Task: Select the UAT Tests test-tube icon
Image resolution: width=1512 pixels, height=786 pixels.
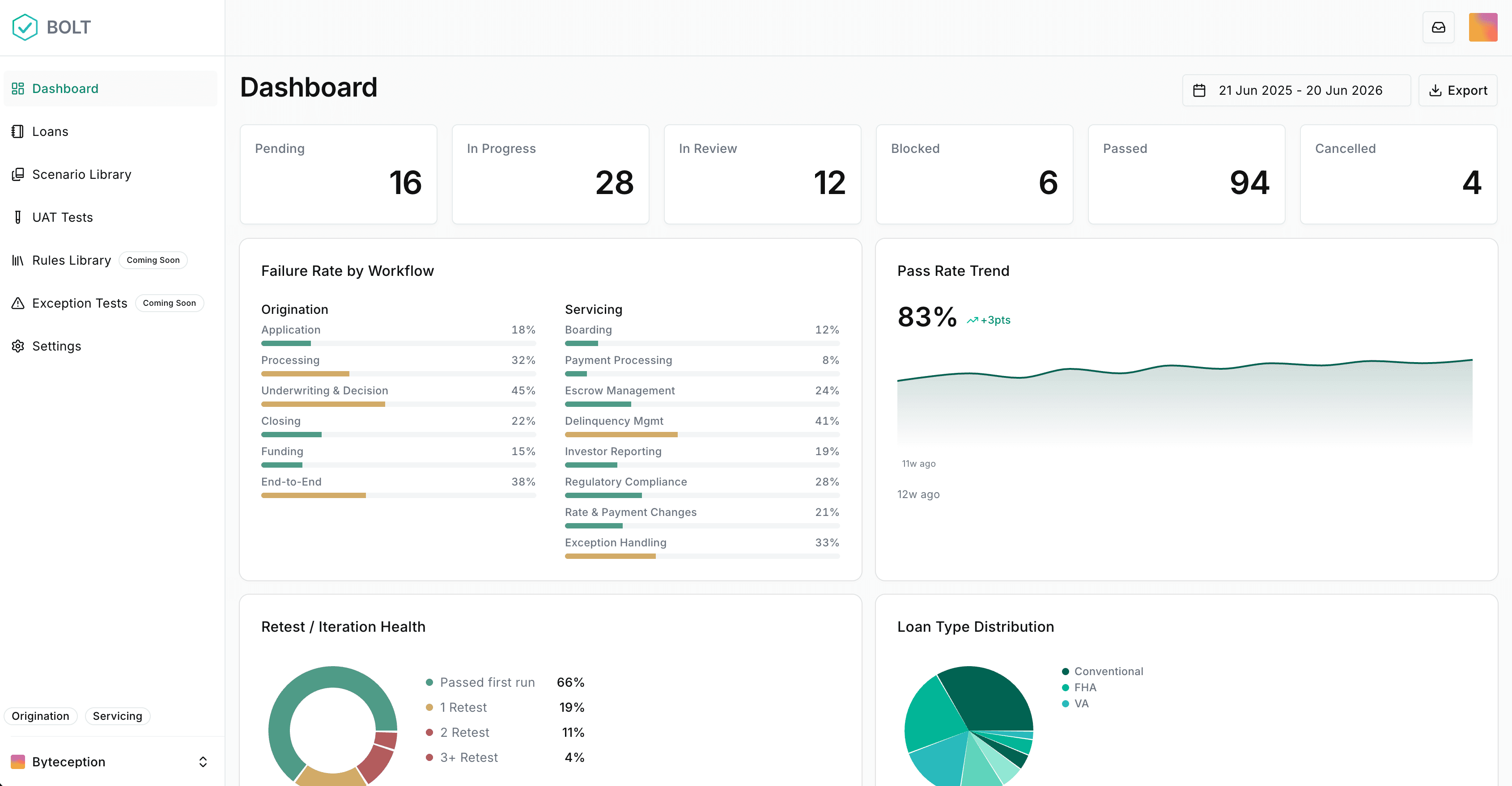Action: [x=17, y=217]
